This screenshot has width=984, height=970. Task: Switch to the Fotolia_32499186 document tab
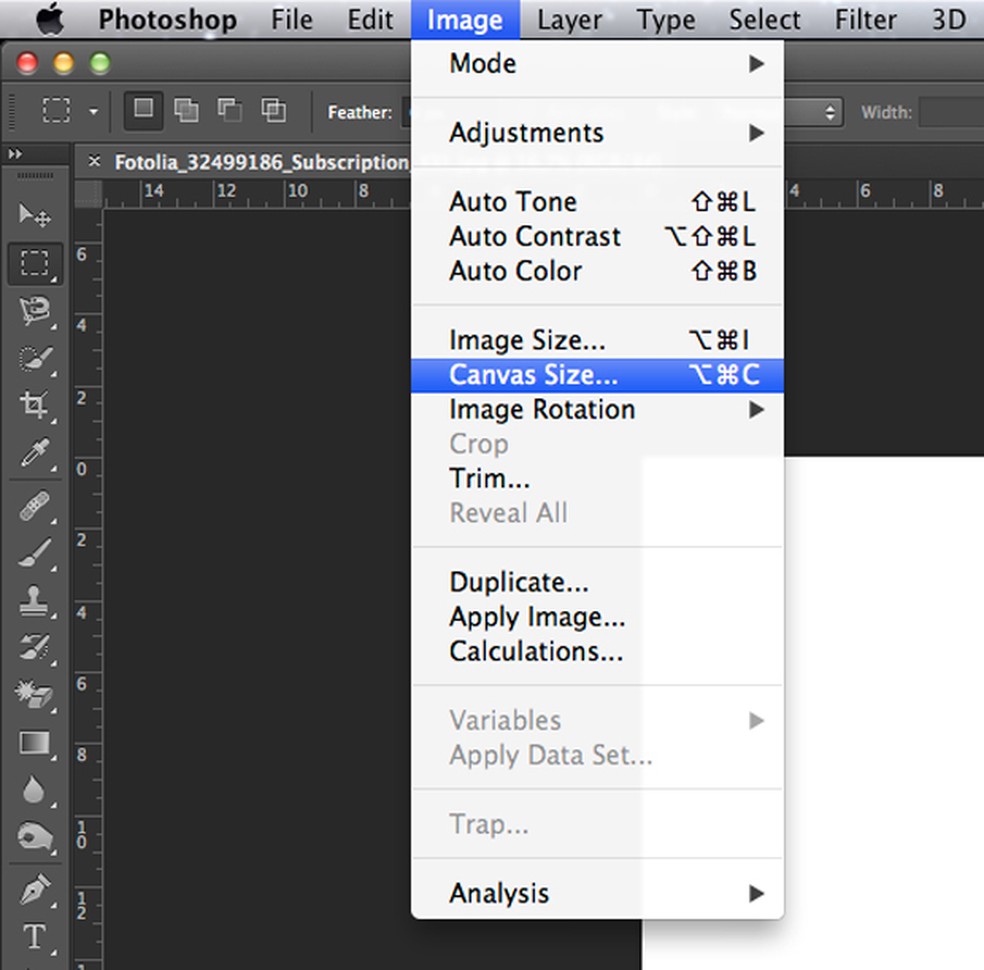tap(261, 162)
